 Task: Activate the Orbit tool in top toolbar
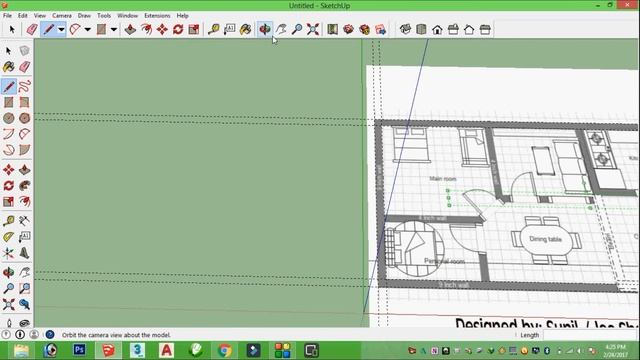tap(265, 29)
